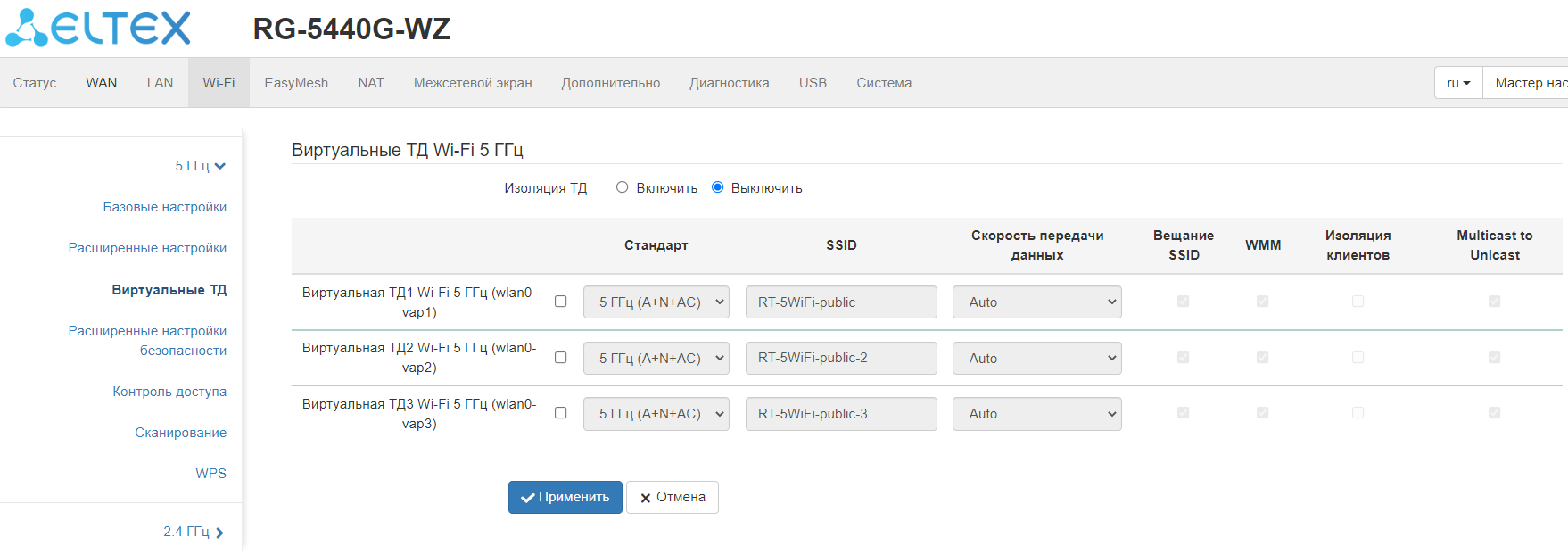Open the WPS sidebar link
Screen dimensions: 1568x554
pos(211,474)
